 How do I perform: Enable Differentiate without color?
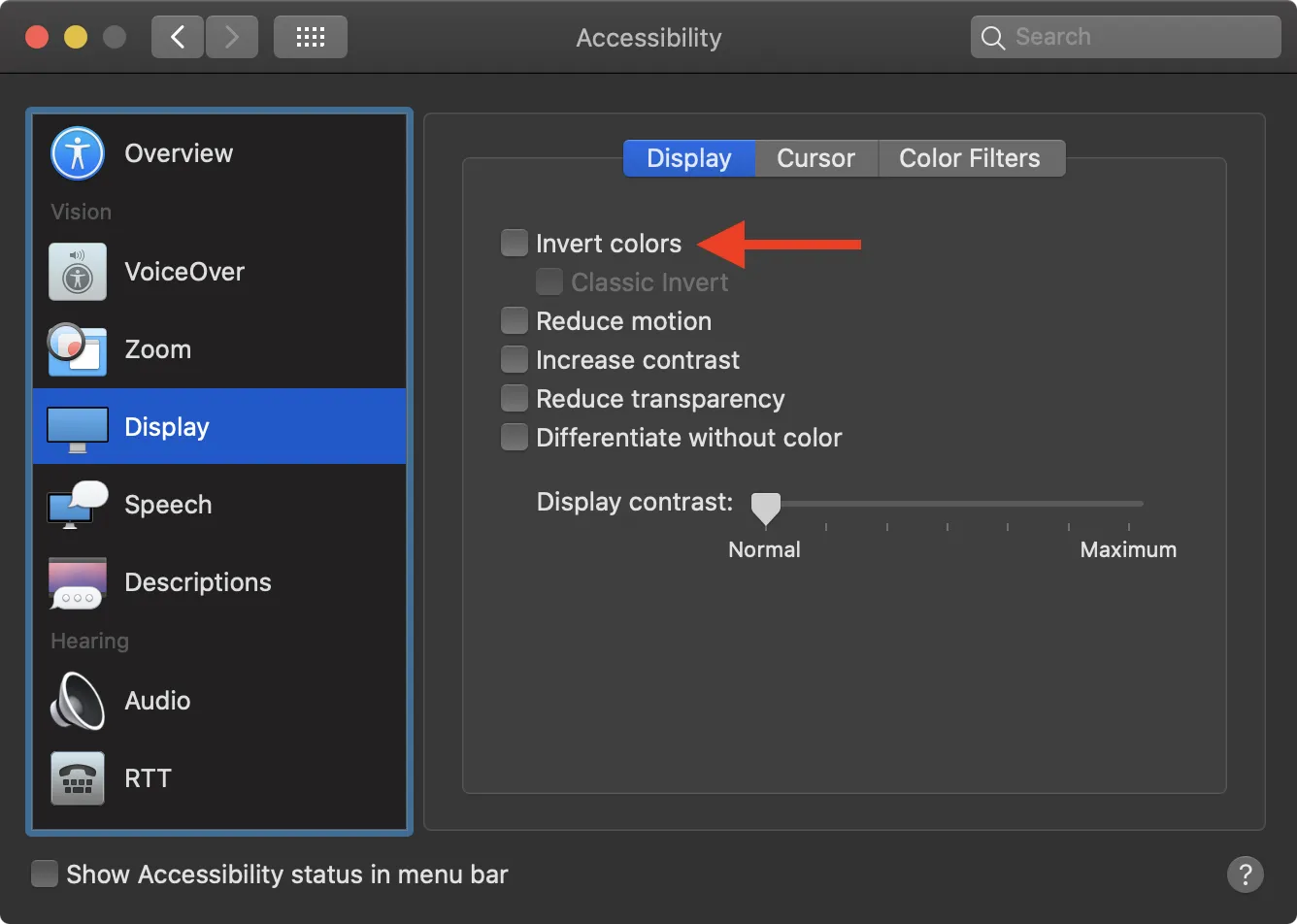click(514, 436)
